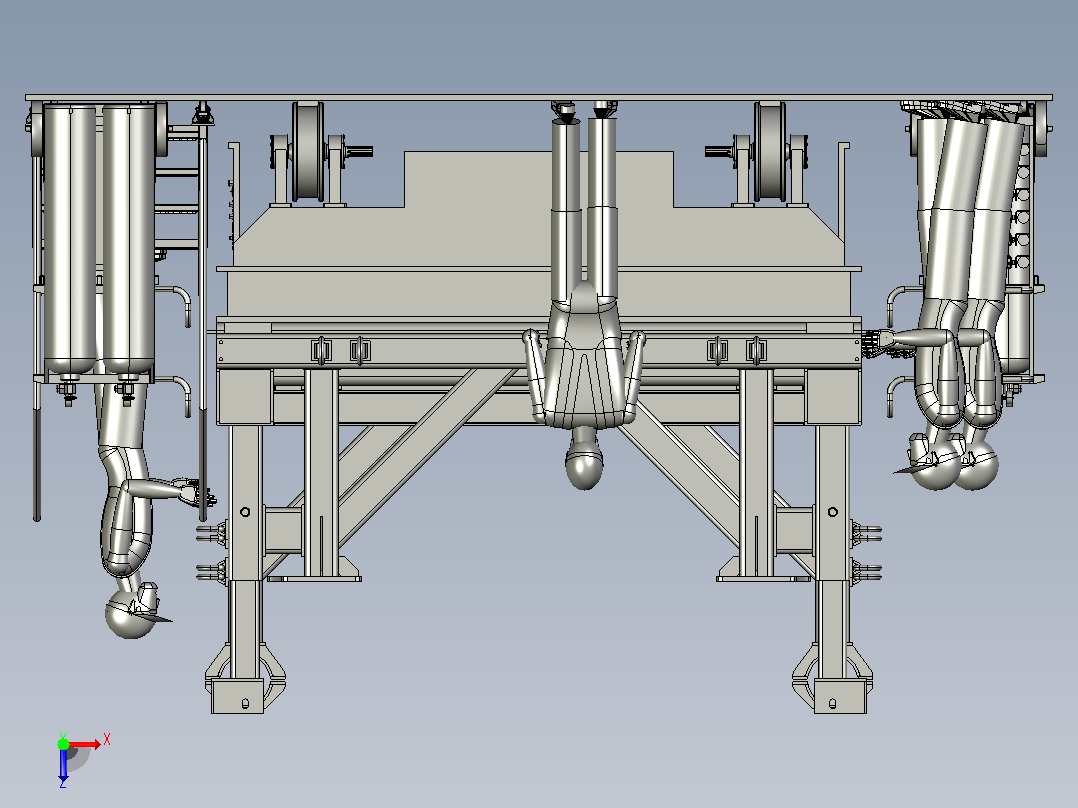
Task: Click the green Y axis dot of the triad
Action: click(x=63, y=743)
